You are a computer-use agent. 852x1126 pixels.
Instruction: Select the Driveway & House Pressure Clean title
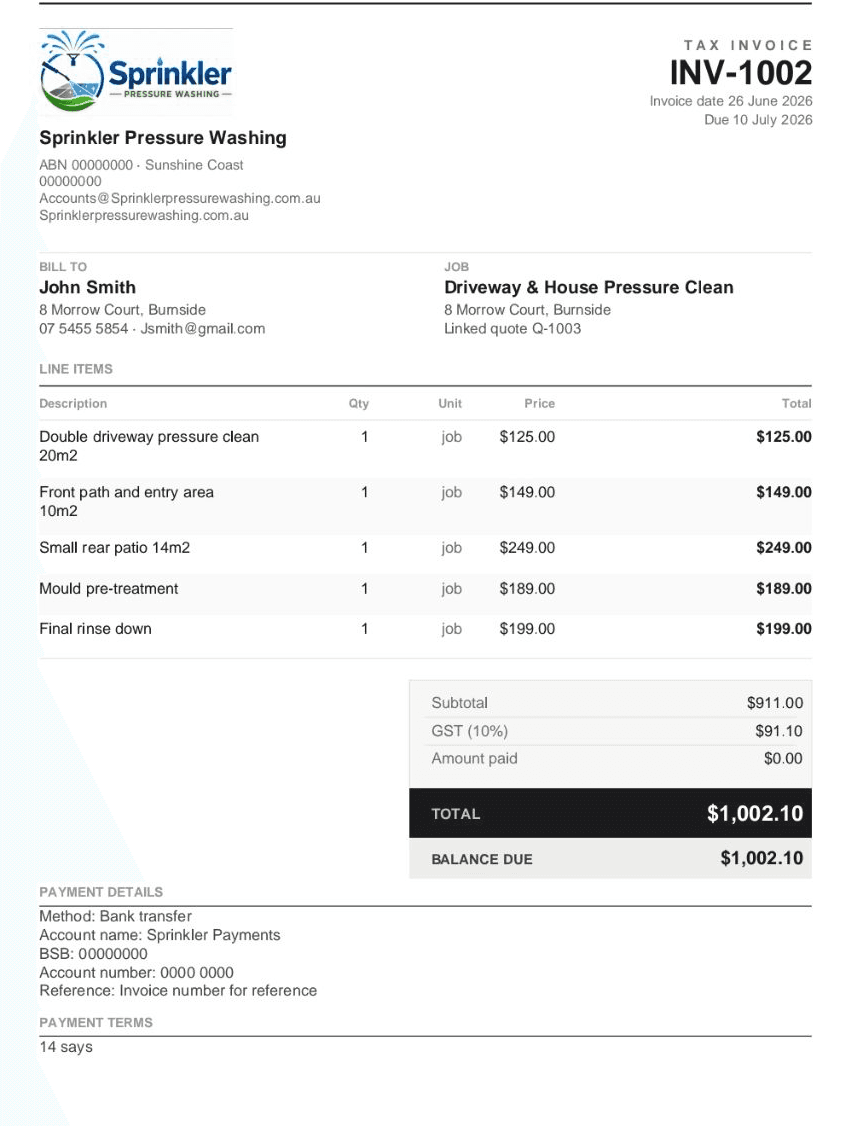click(588, 287)
